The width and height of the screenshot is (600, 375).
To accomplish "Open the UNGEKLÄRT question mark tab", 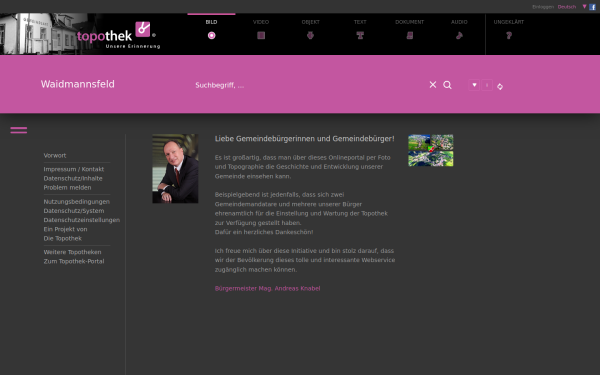I will tap(509, 36).
